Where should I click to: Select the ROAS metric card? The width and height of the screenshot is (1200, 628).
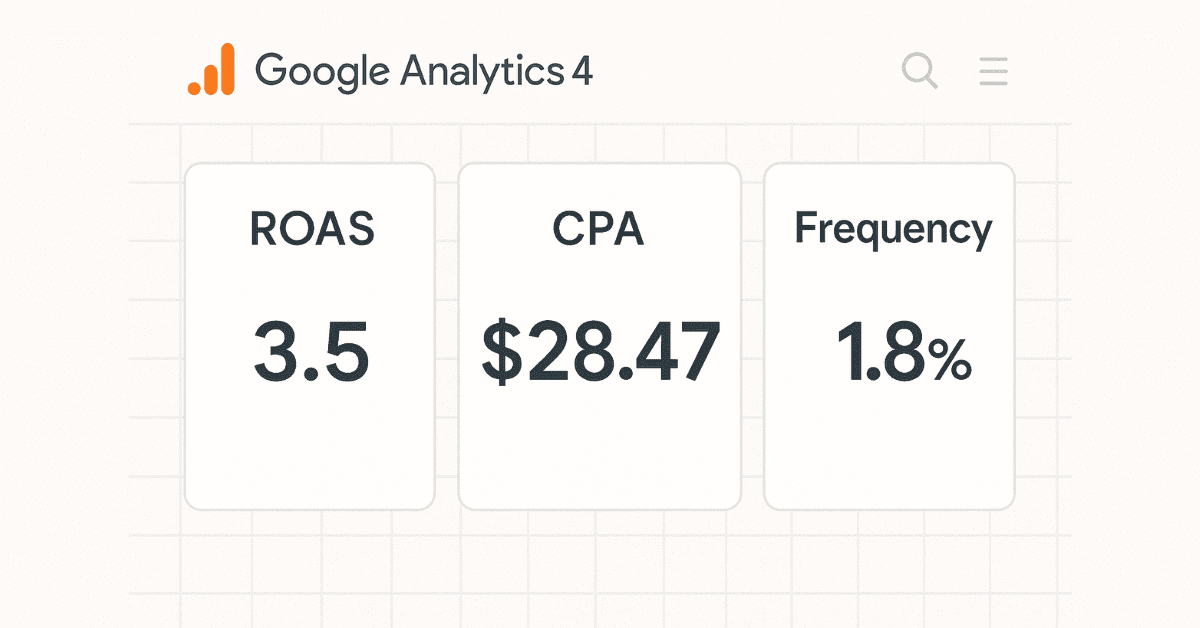[310, 440]
